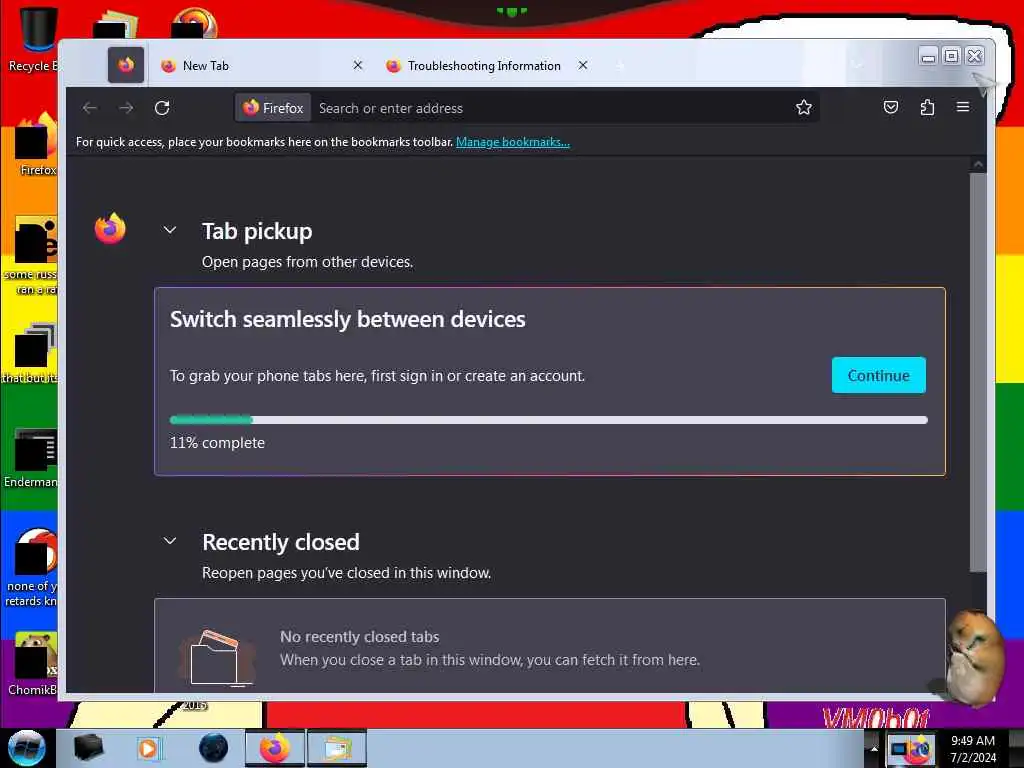Viewport: 1024px width, 768px height.
Task: Close the Troubleshooting Information tab
Action: pos(583,65)
